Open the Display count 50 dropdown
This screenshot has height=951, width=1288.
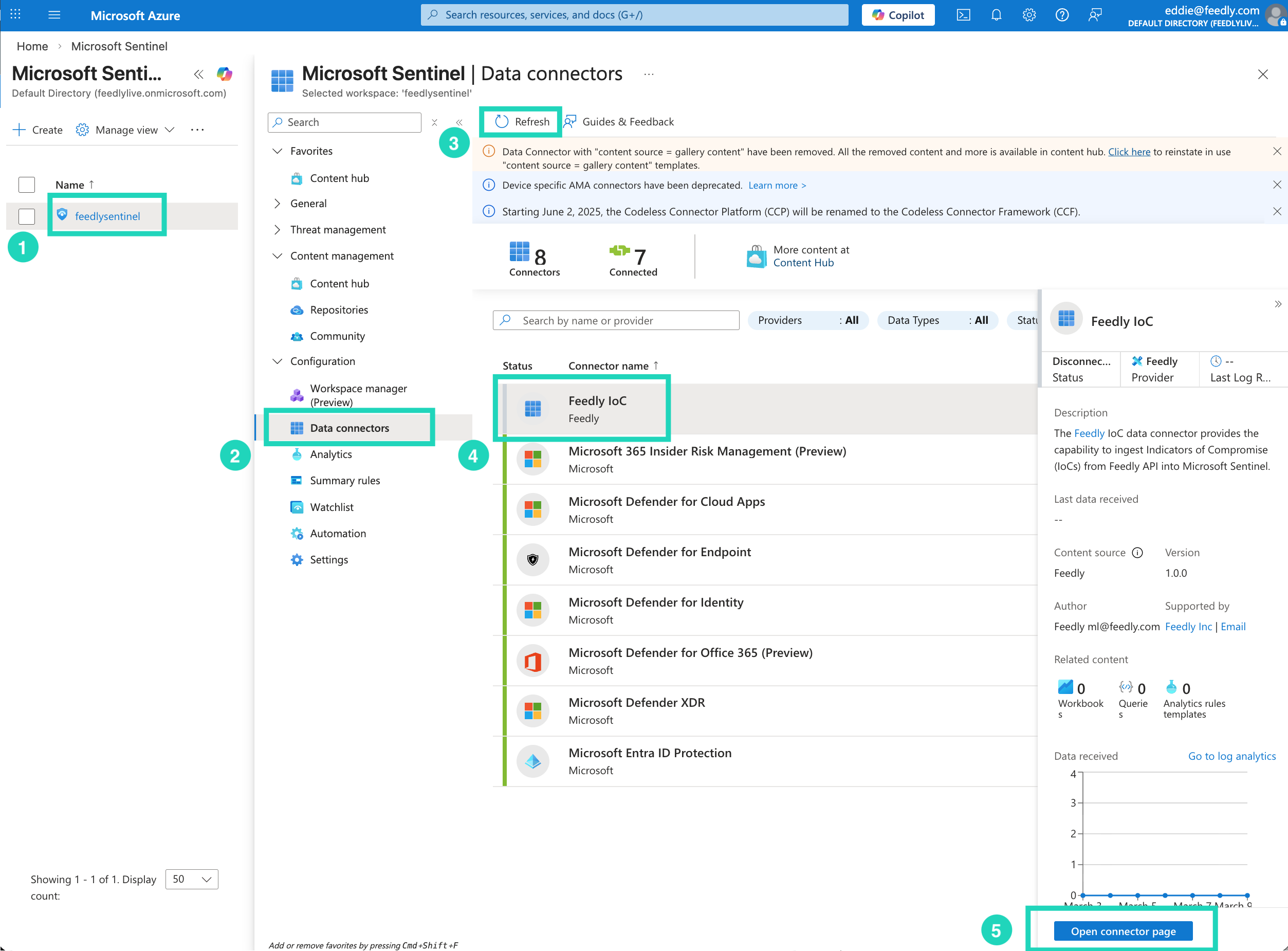[x=192, y=879]
